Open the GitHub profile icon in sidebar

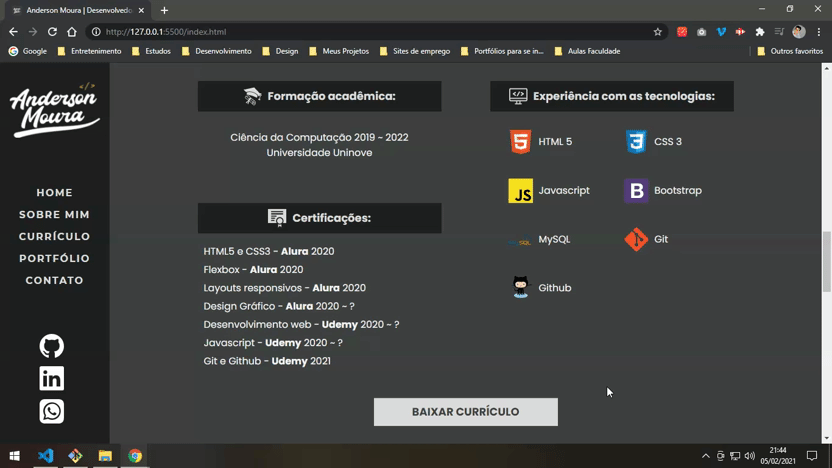coord(51,346)
